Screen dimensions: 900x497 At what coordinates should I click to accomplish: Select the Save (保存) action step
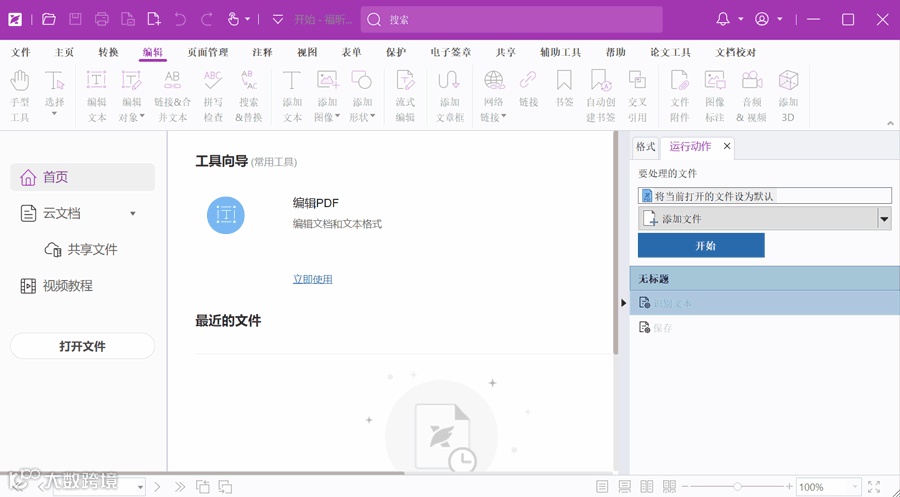pyautogui.click(x=765, y=328)
